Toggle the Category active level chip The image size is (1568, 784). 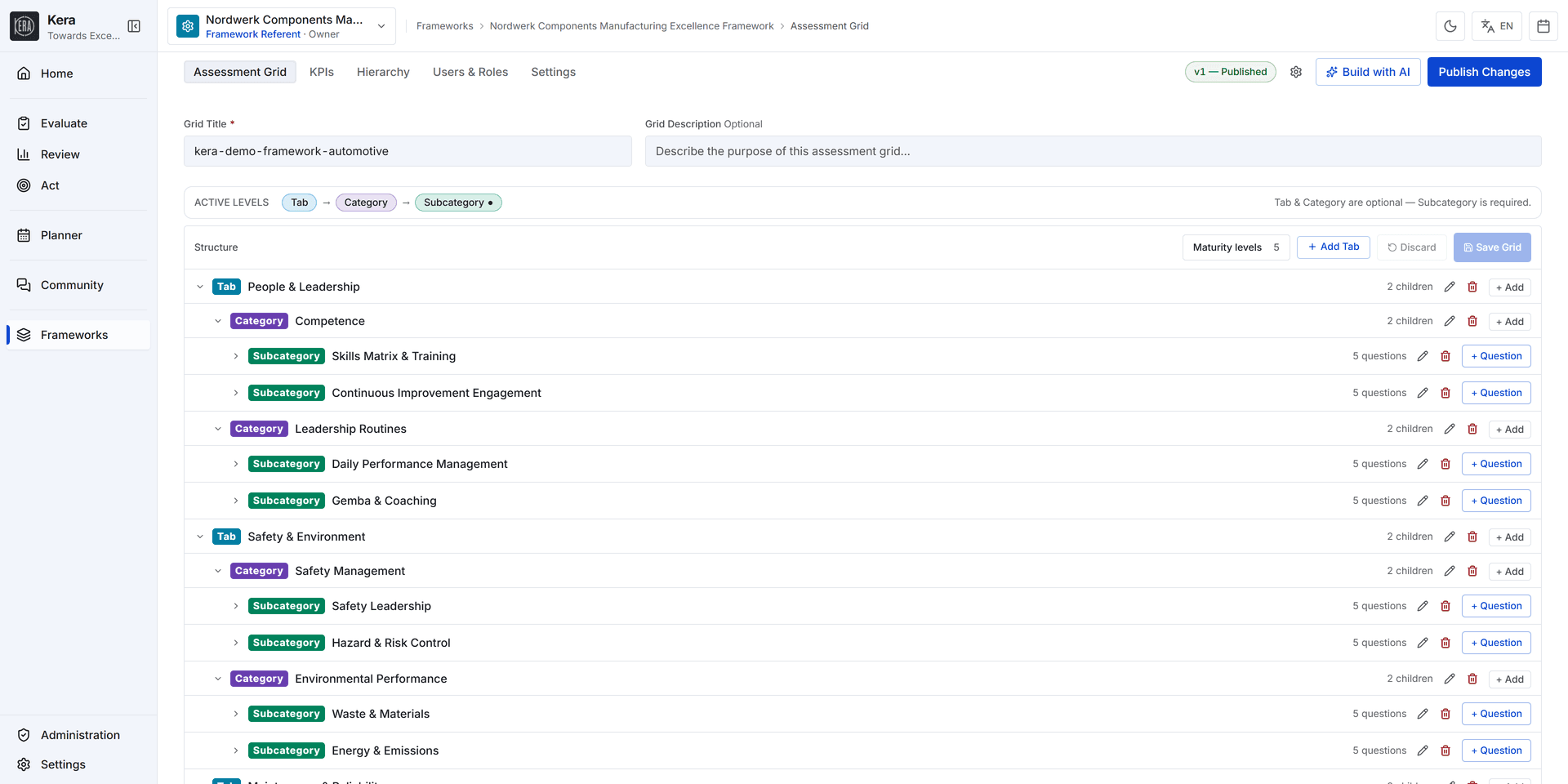click(x=366, y=203)
